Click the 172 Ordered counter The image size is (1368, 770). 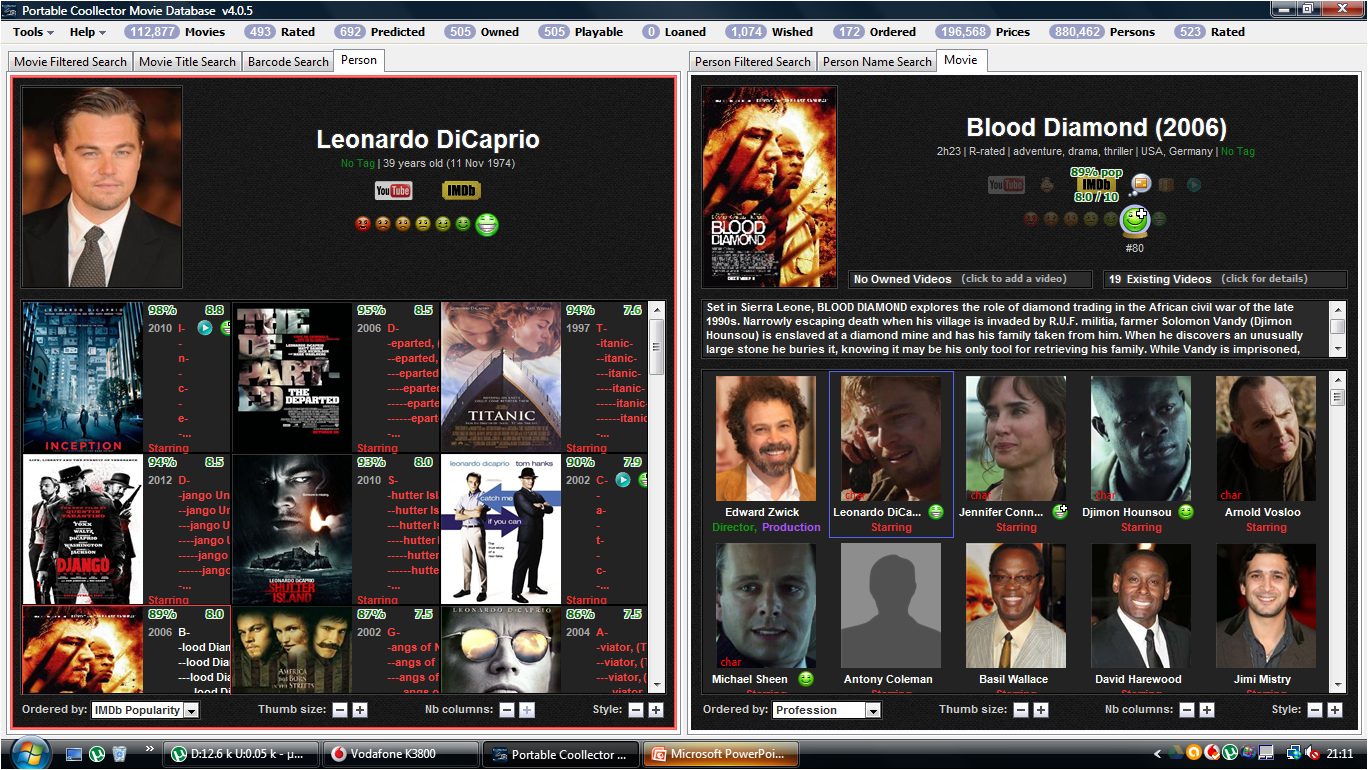pos(874,32)
